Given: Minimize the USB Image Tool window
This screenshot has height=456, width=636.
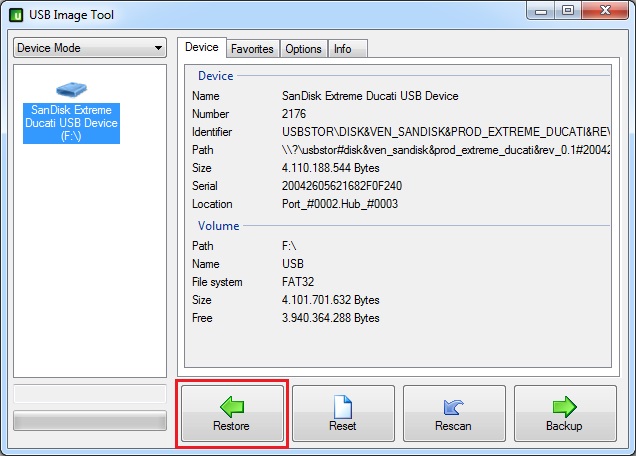Looking at the screenshot, I should point(541,11).
